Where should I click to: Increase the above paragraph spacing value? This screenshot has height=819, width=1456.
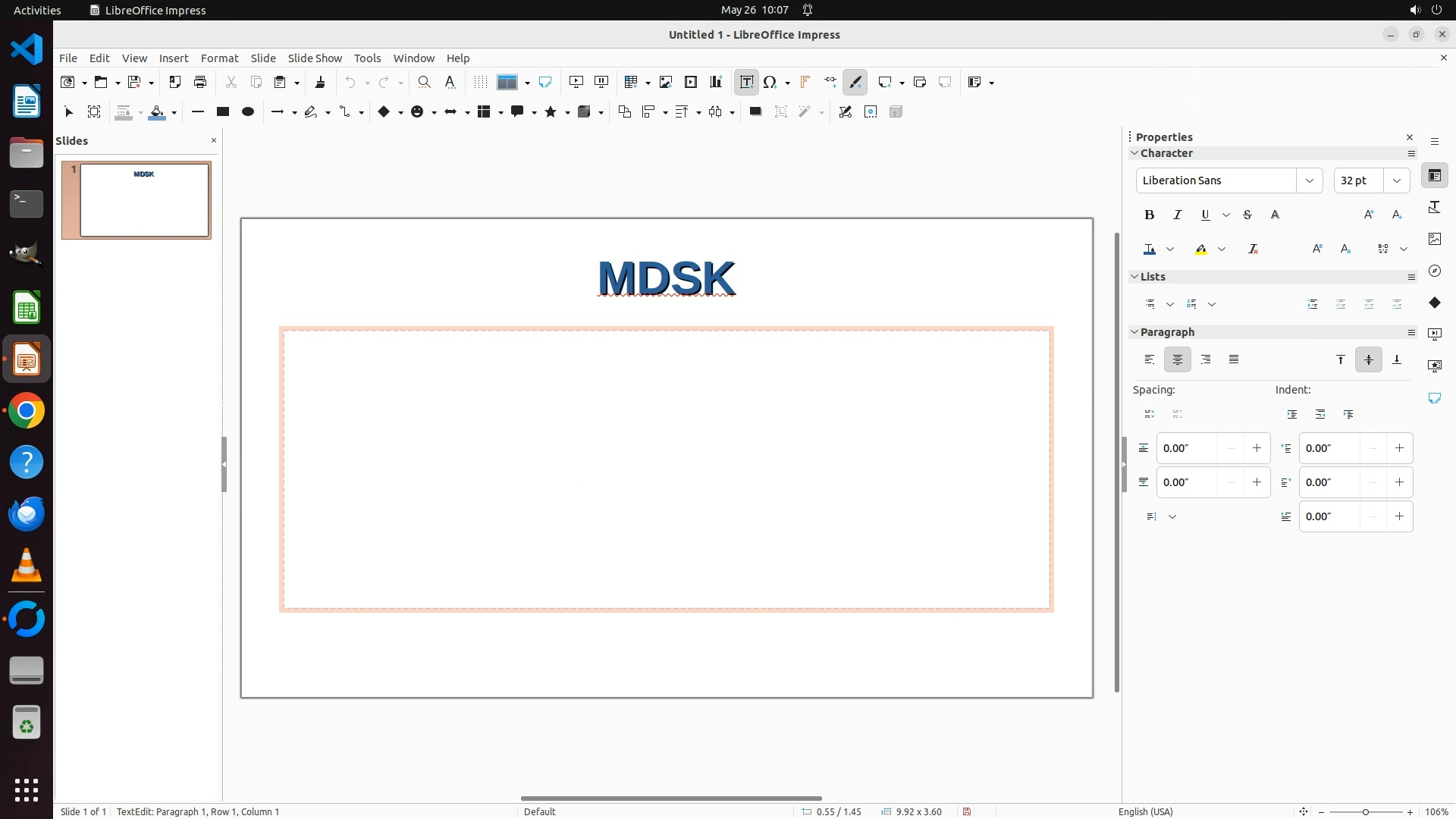click(x=1257, y=448)
